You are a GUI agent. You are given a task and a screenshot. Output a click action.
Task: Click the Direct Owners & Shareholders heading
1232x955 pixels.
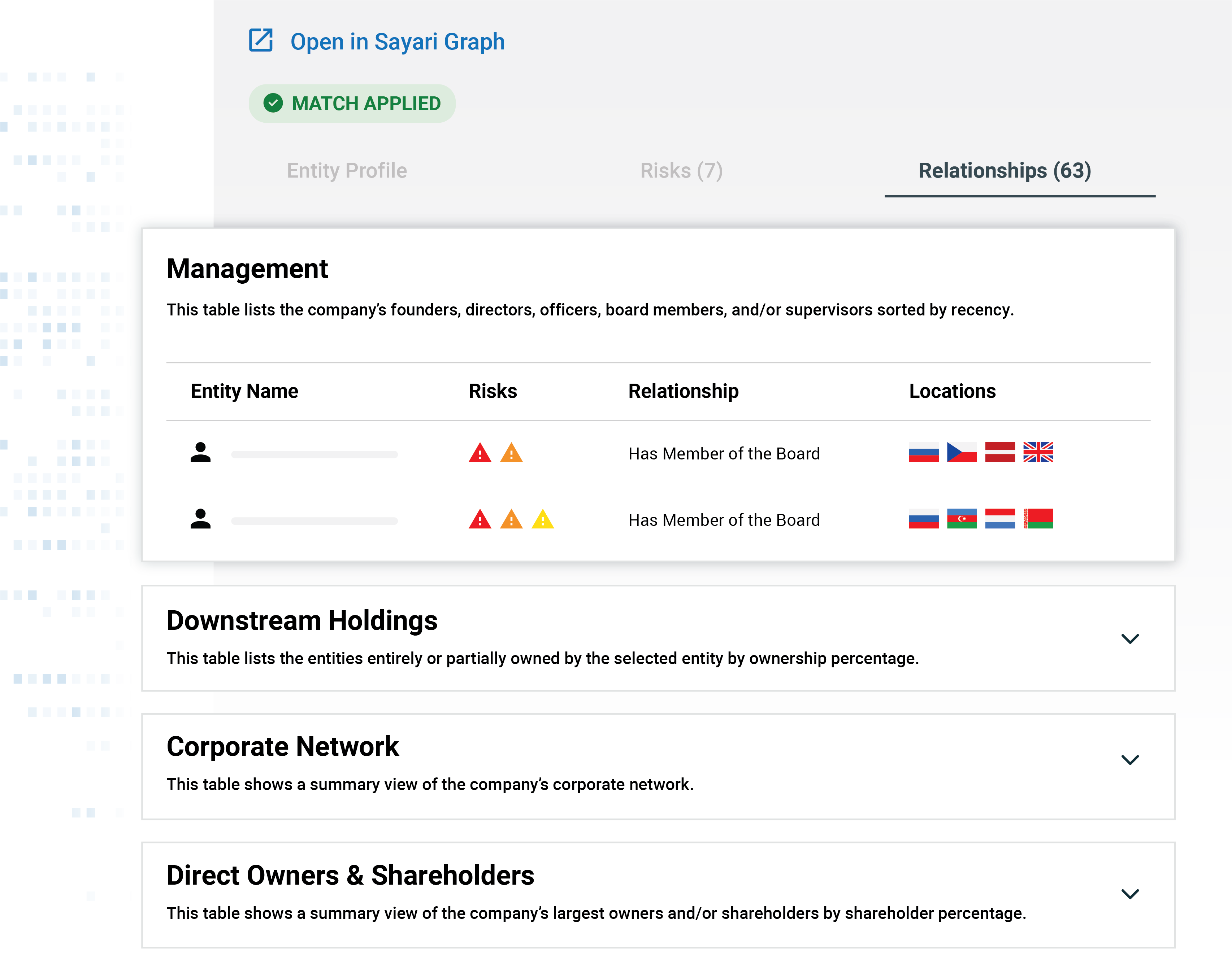coord(350,876)
